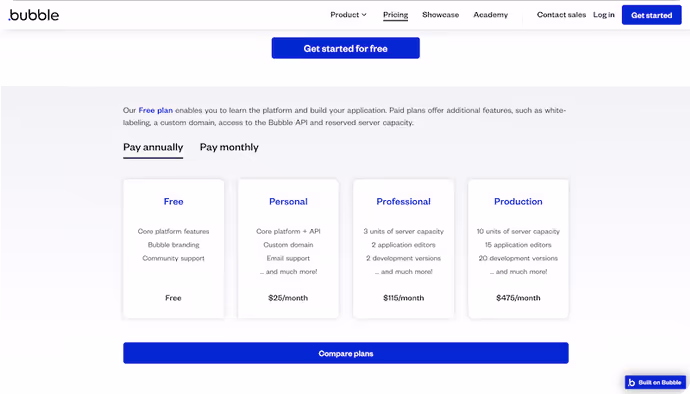This screenshot has height=394, width=690.
Task: Click the $475/month price
Action: point(518,298)
